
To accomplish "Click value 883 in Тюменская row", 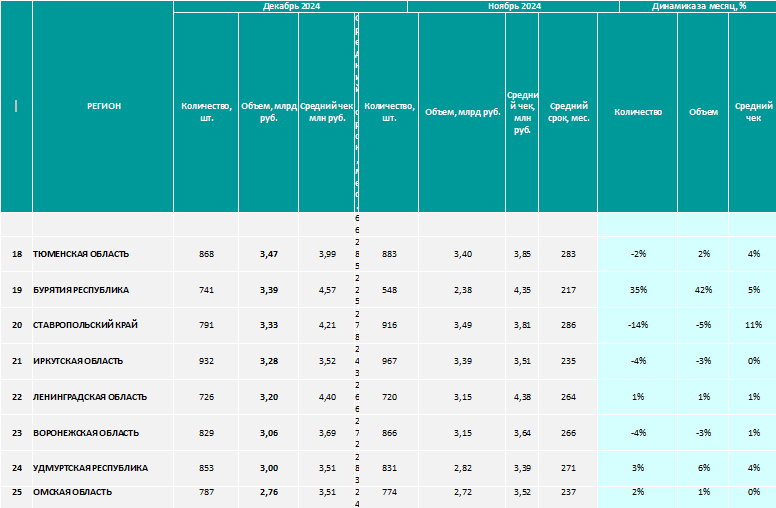I will click(389, 254).
